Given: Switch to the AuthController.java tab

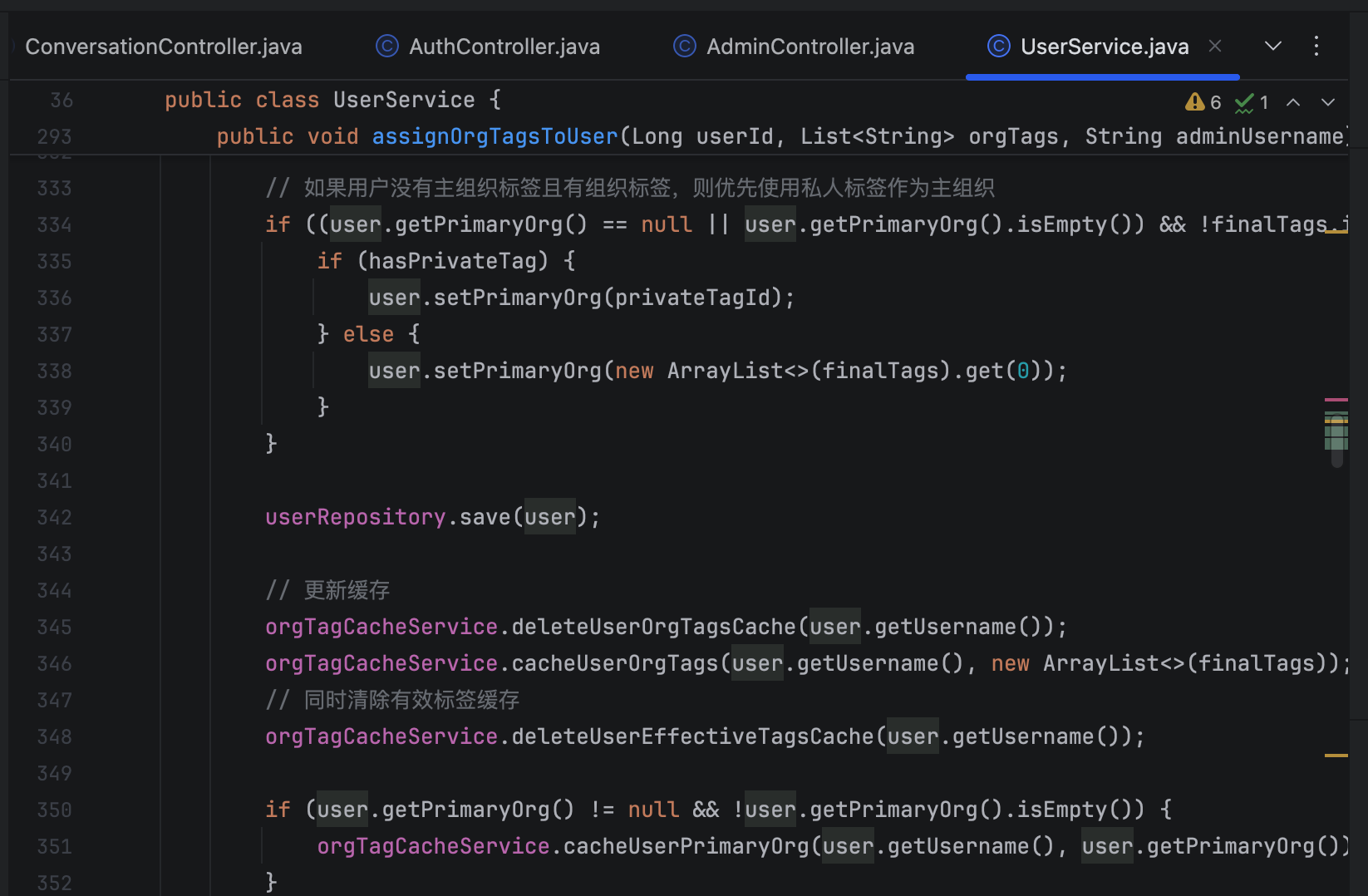Looking at the screenshot, I should (488, 47).
